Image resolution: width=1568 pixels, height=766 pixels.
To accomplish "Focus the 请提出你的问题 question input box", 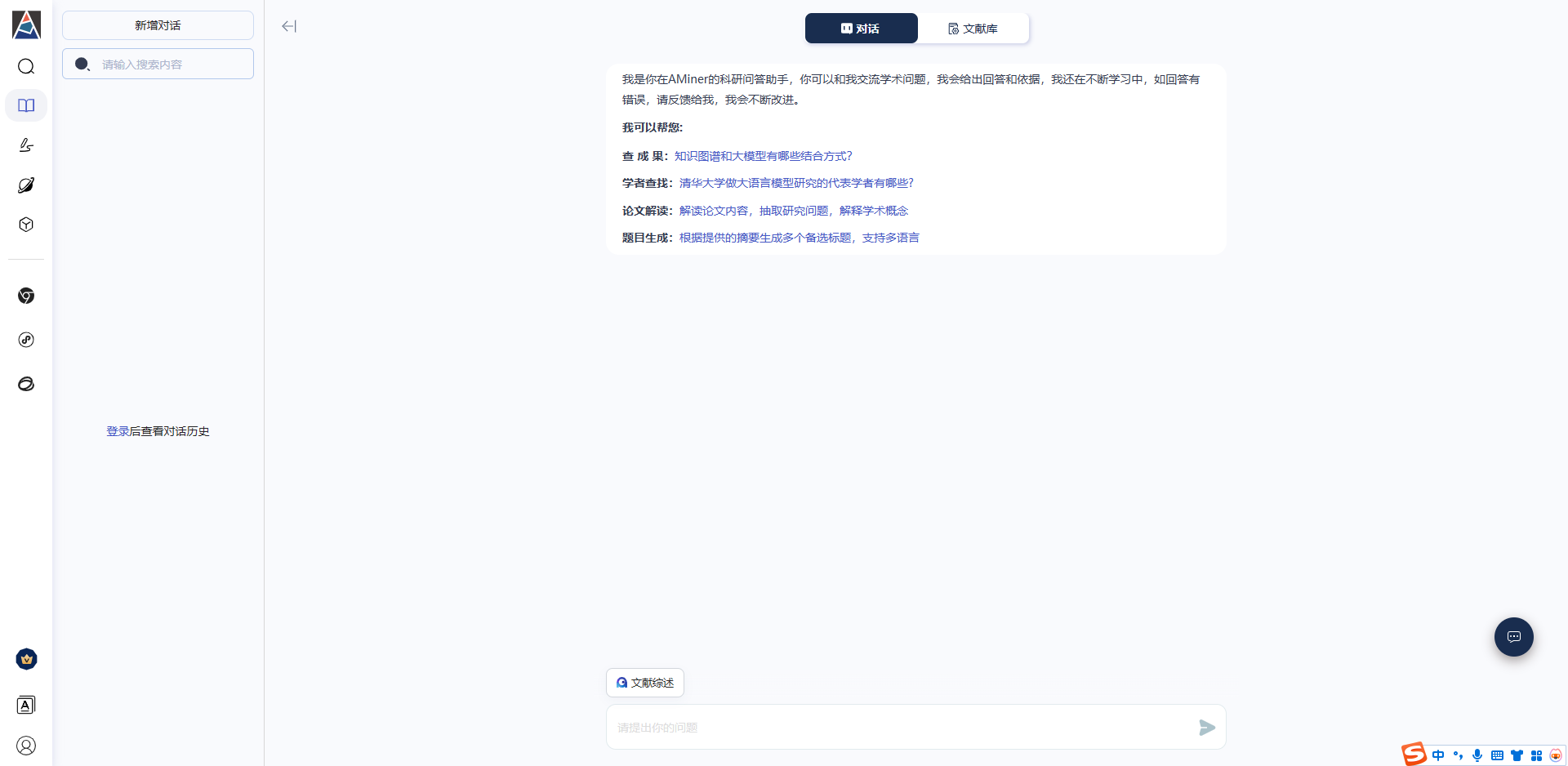I will [x=898, y=728].
